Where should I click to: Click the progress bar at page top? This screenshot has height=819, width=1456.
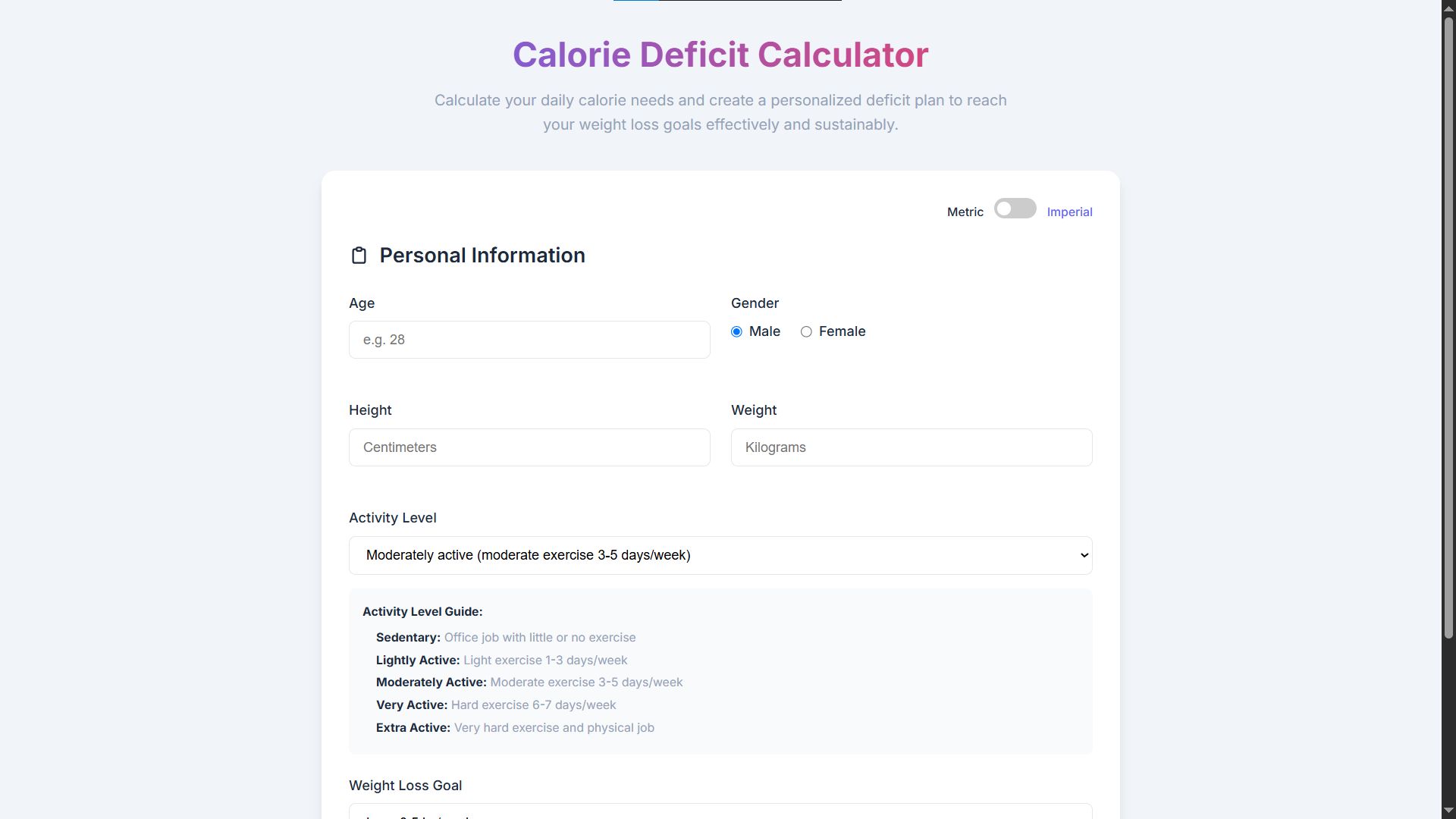click(x=727, y=1)
